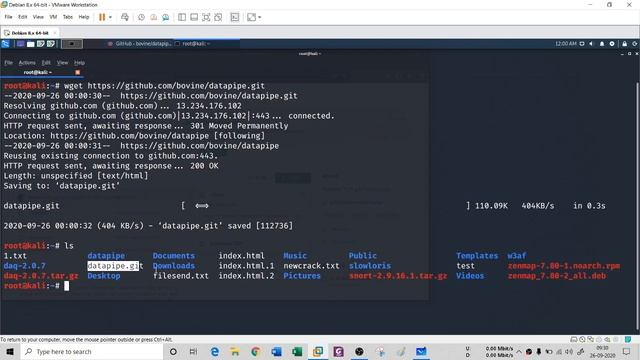This screenshot has height=360, width=640.
Task: Expand the stretch guest dropdown arrow
Action: coord(260,17)
